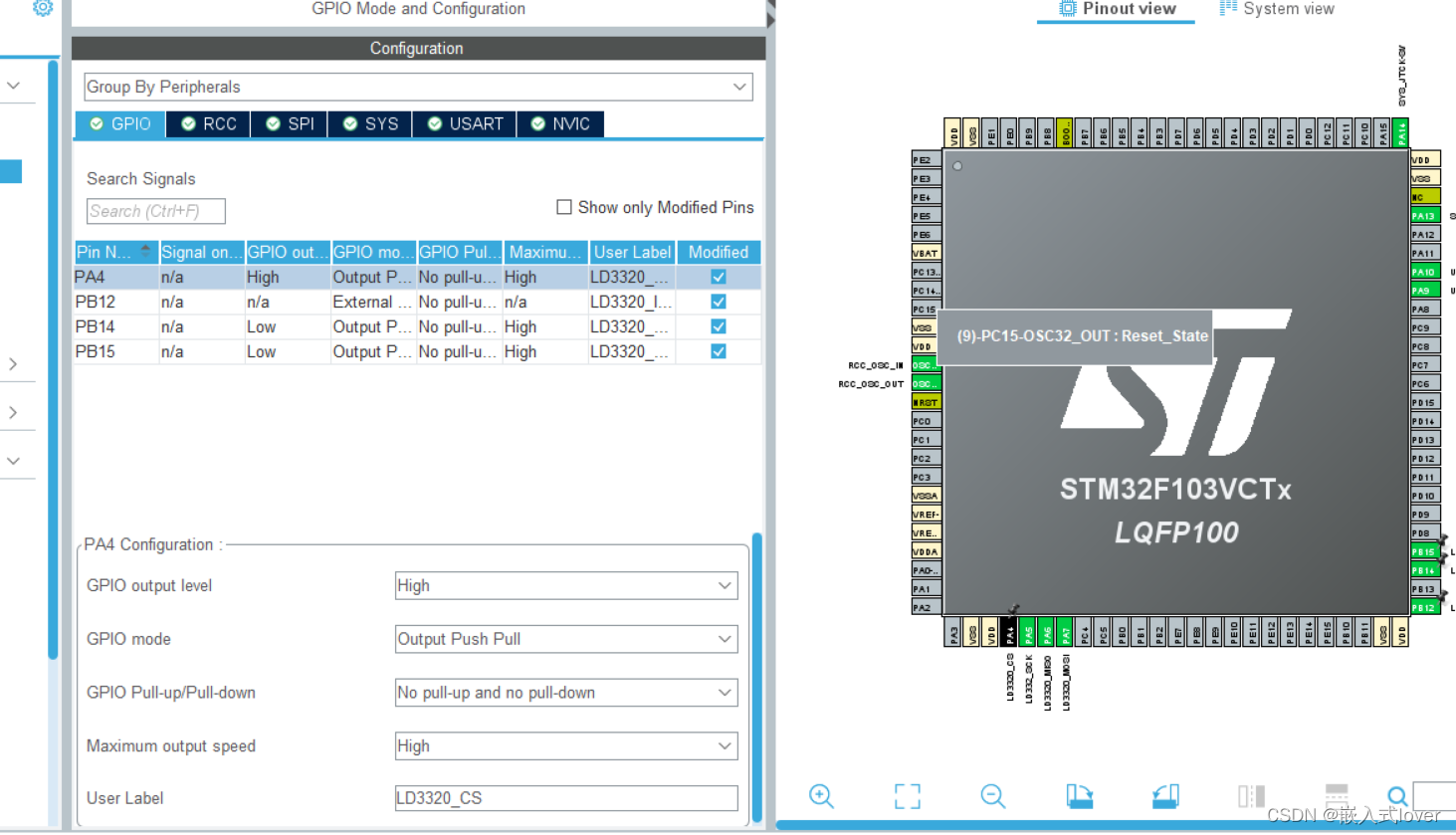Switch to the RCC tab
The height and width of the screenshot is (835, 1456).
point(209,123)
